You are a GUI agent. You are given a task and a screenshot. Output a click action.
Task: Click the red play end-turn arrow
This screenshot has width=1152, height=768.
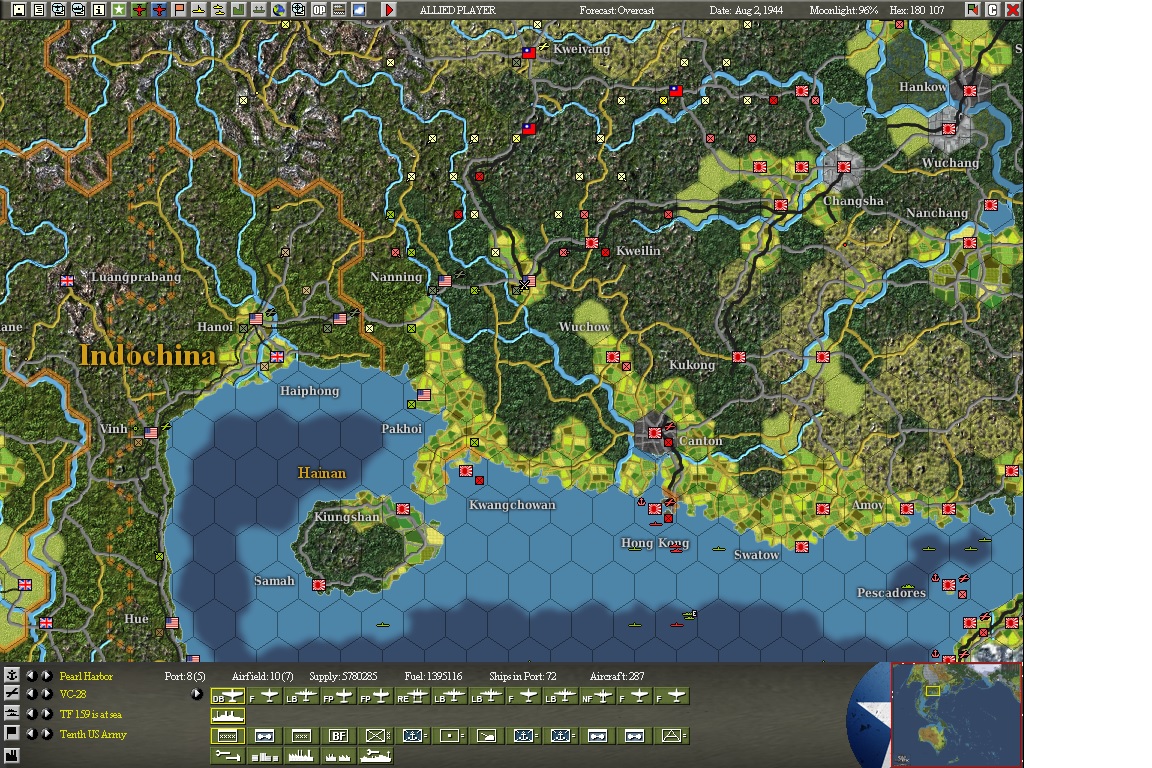coord(389,10)
